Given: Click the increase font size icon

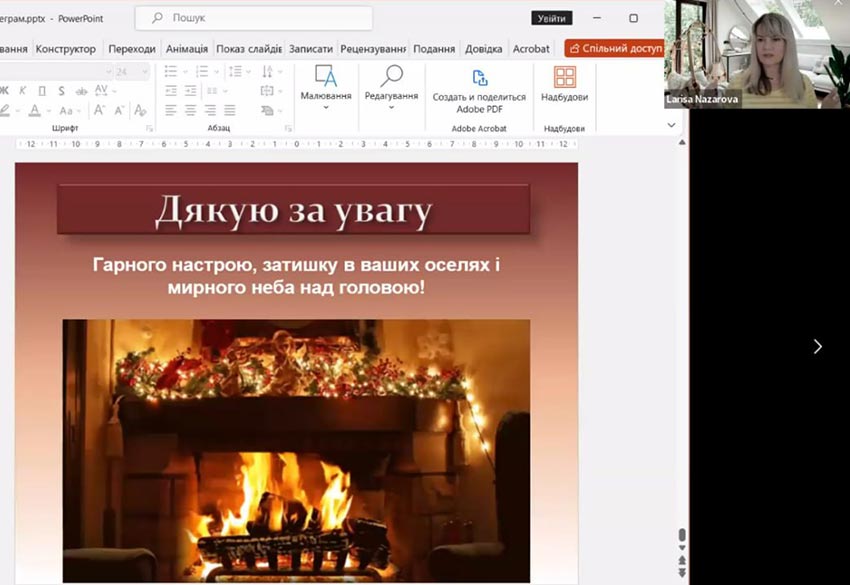Looking at the screenshot, I should (101, 110).
